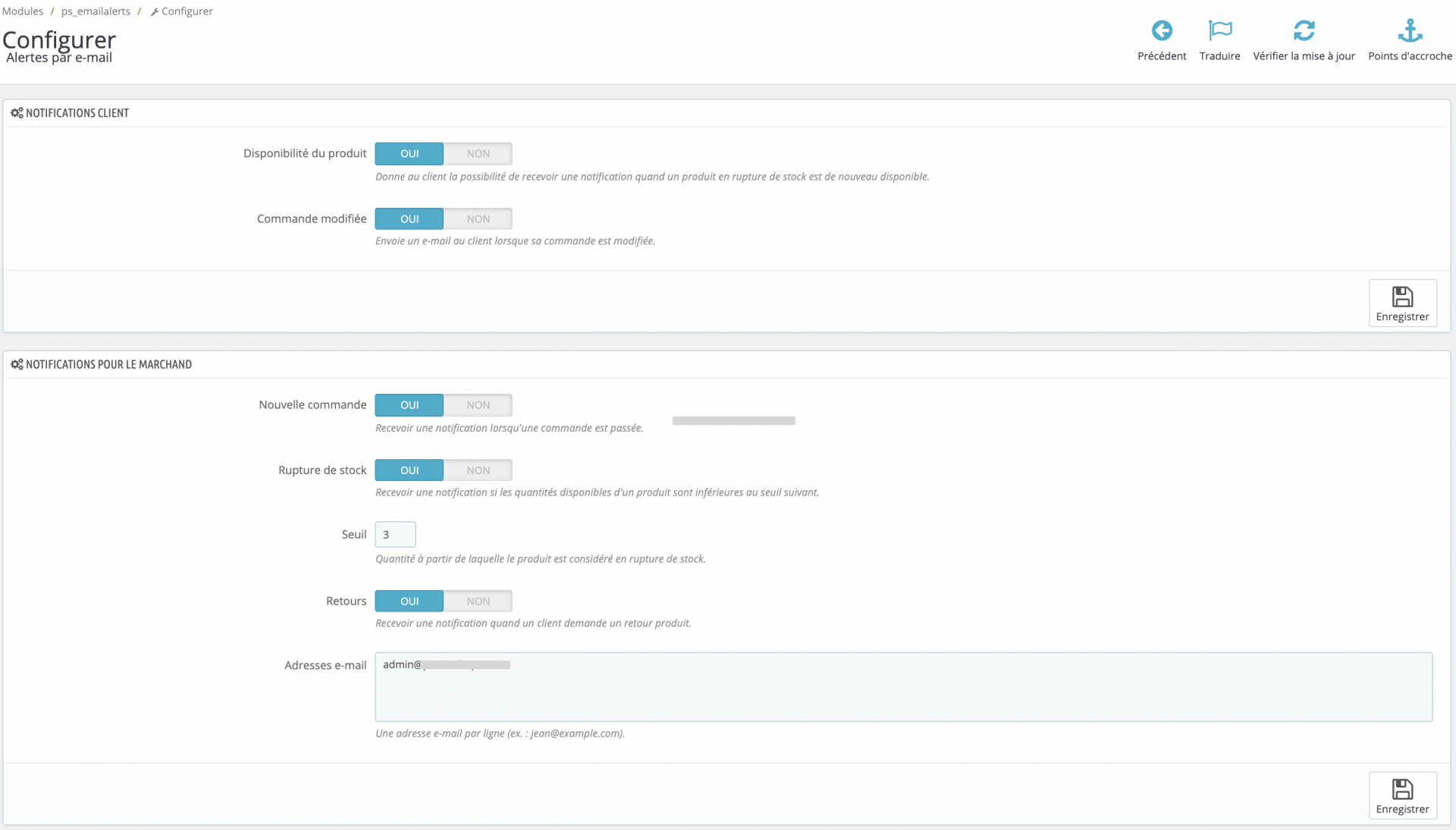Click the Notifications pour le marchand gears icon

coord(17,364)
